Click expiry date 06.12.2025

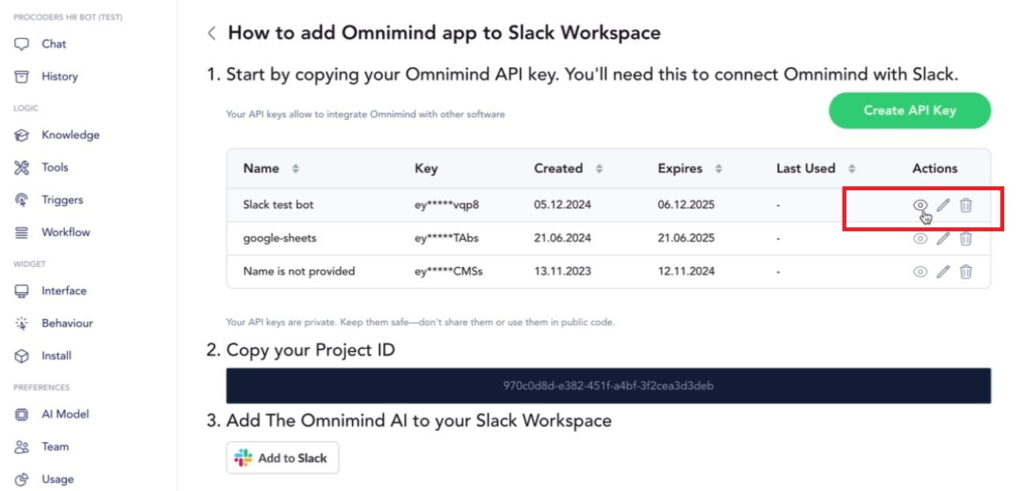(x=686, y=205)
